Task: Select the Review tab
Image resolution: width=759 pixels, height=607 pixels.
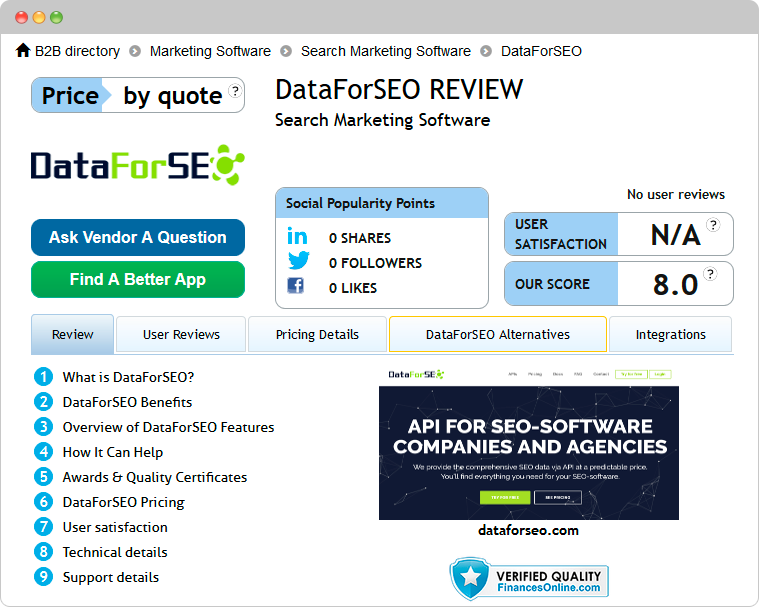Action: pos(73,334)
